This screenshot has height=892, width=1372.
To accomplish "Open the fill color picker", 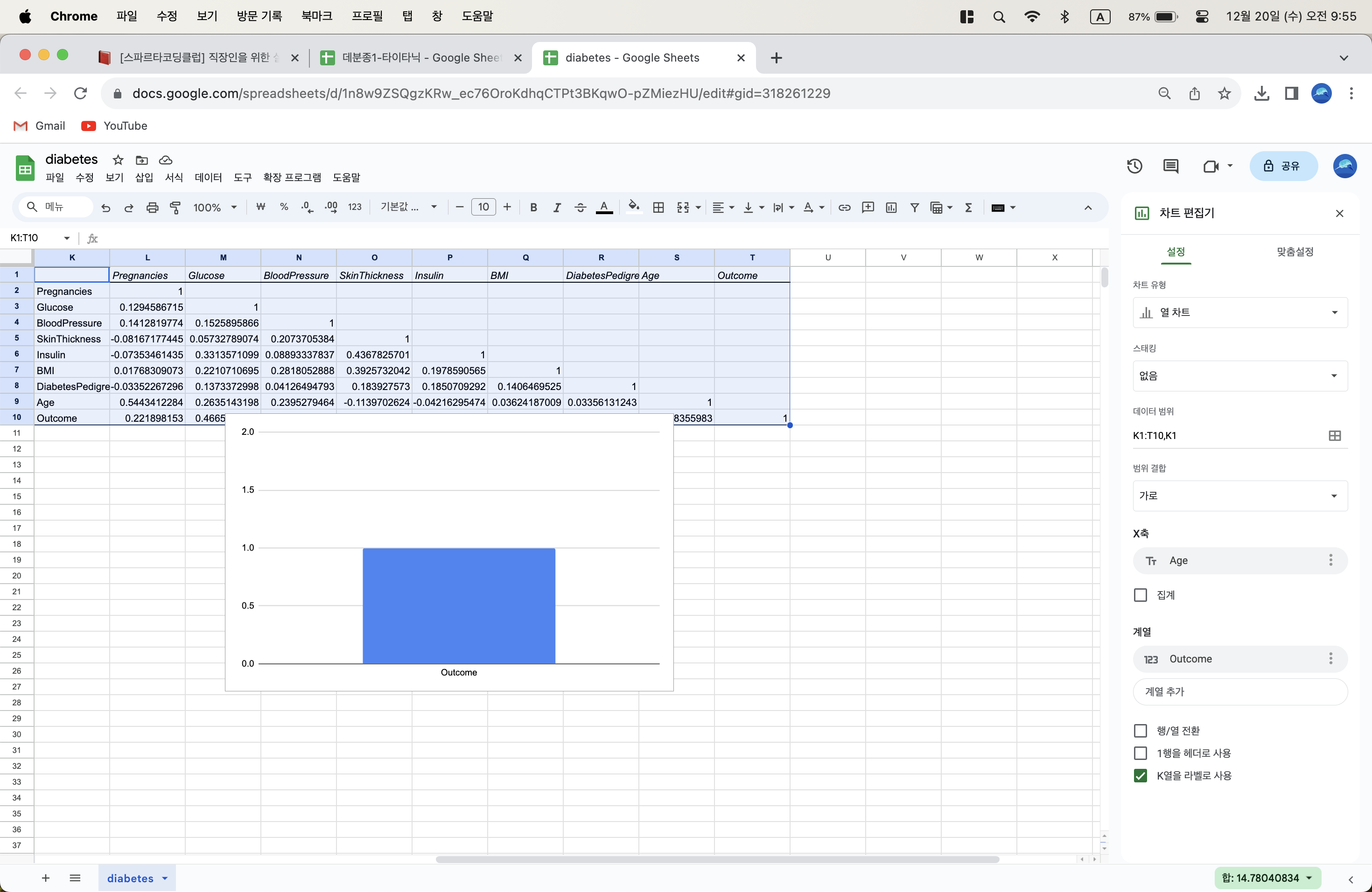I will (x=634, y=207).
